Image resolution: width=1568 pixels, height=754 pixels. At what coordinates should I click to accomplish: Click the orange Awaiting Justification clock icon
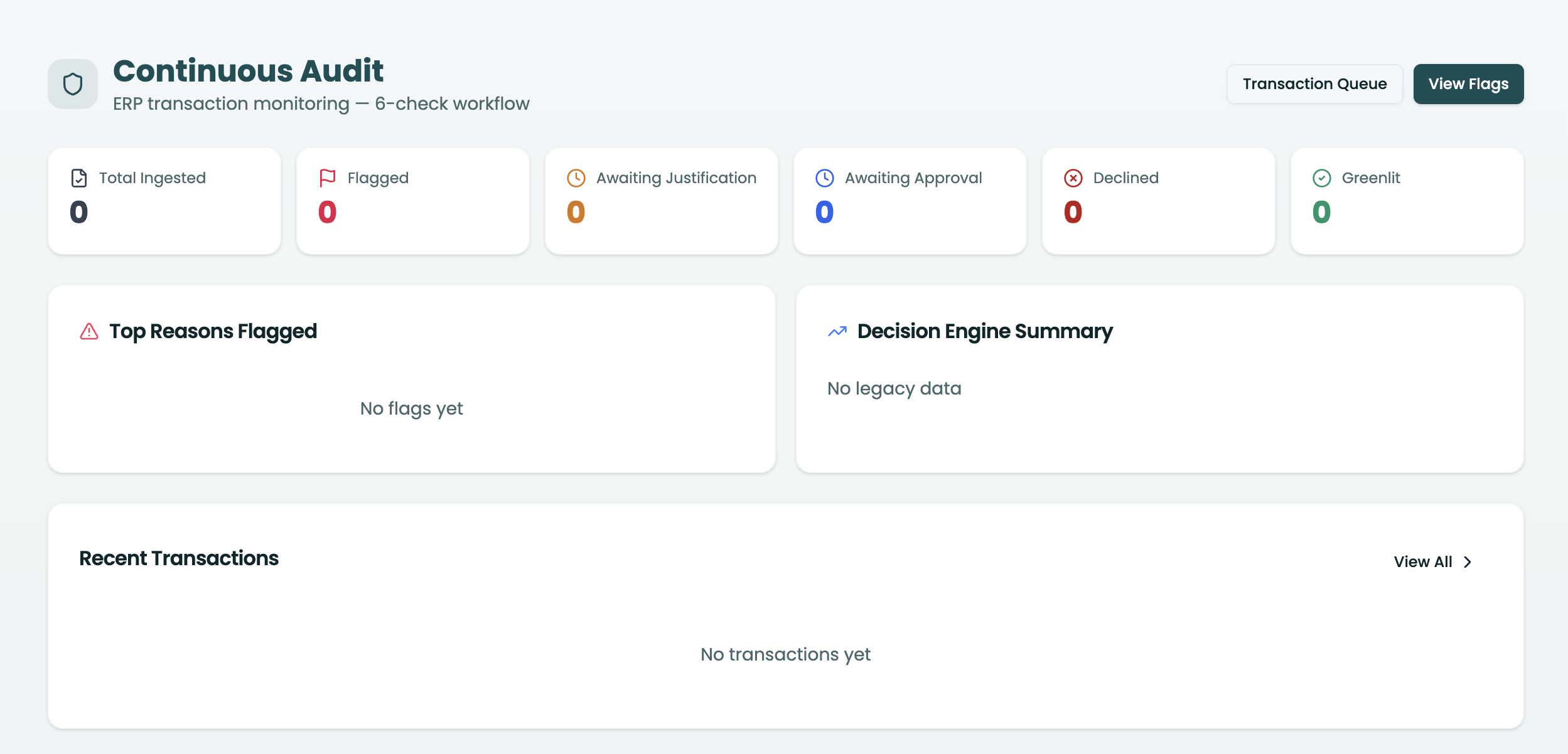pyautogui.click(x=576, y=178)
